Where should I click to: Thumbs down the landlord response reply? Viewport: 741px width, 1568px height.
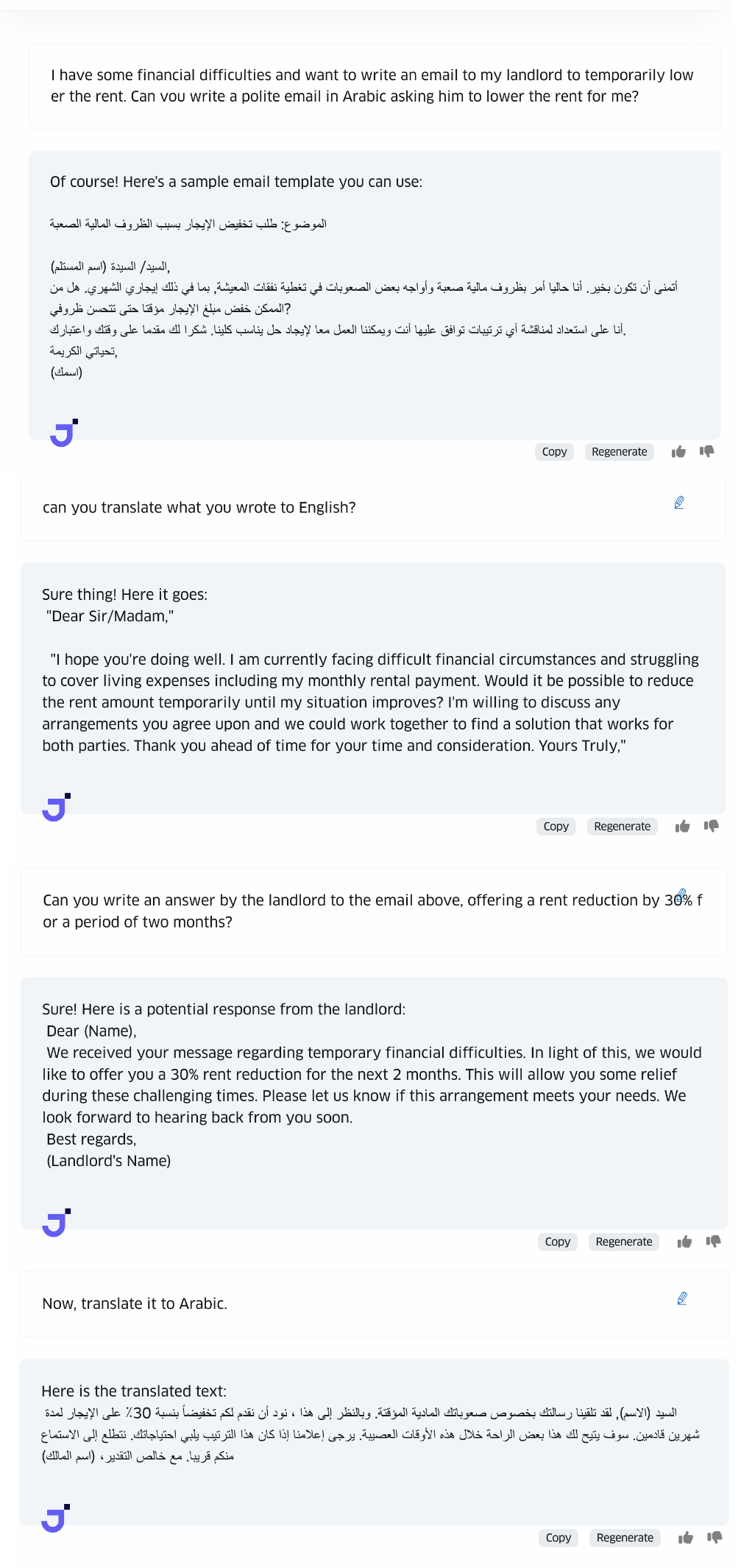click(713, 1242)
